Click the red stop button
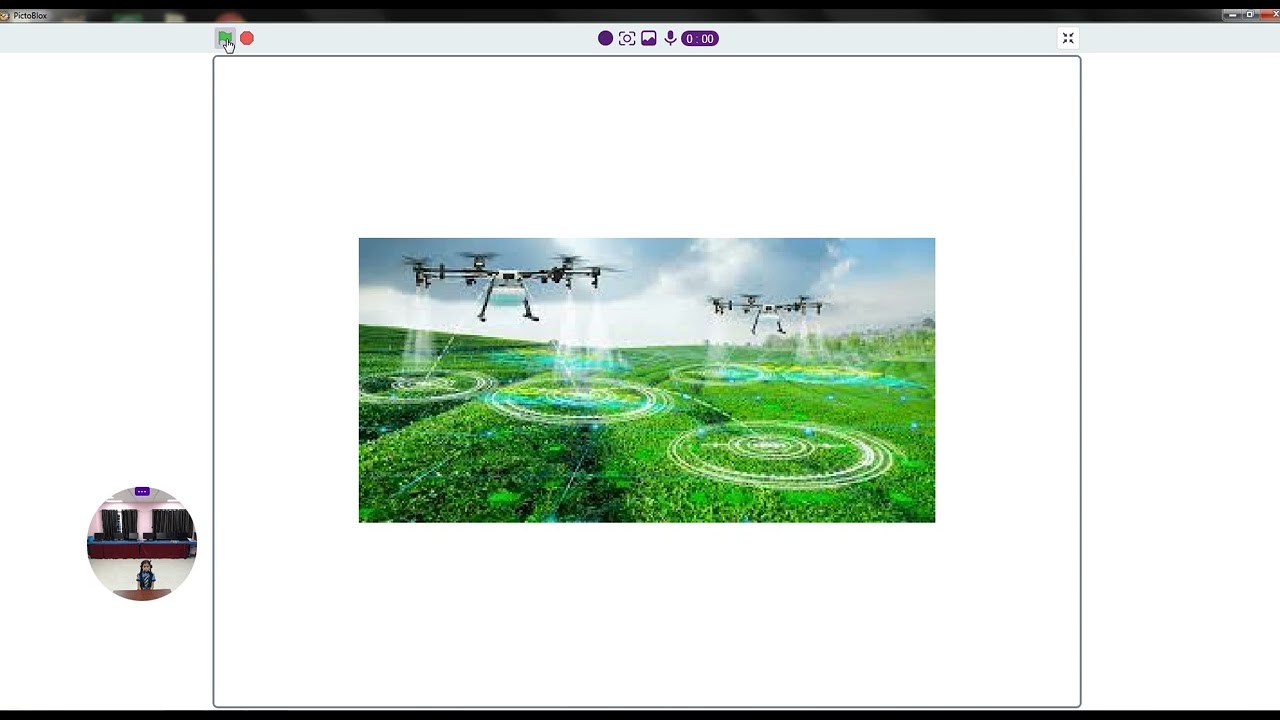Image resolution: width=1280 pixels, height=720 pixels. [x=247, y=38]
